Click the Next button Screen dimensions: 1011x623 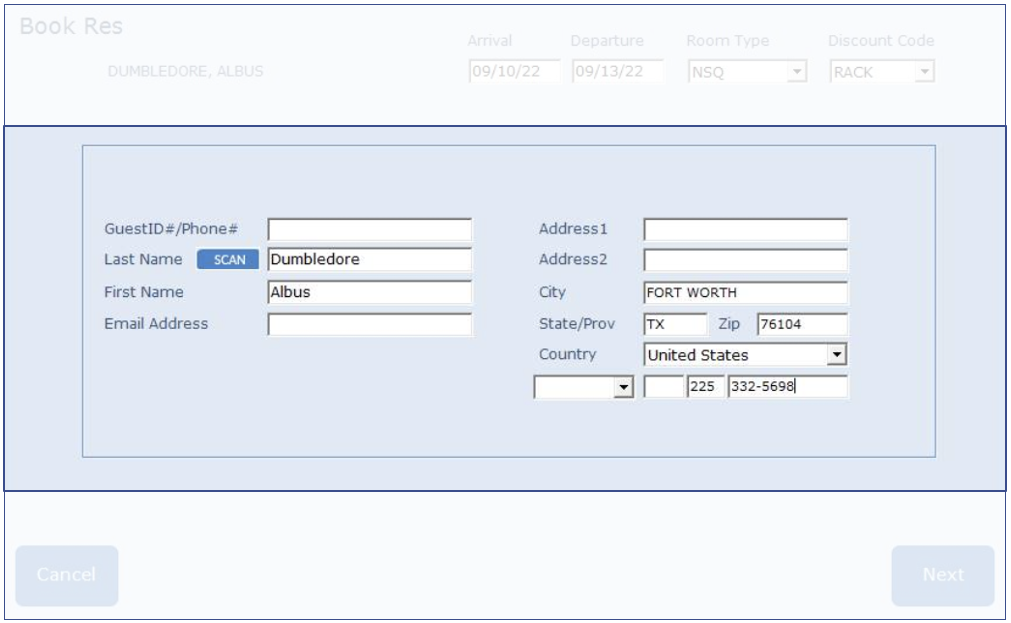tap(942, 575)
